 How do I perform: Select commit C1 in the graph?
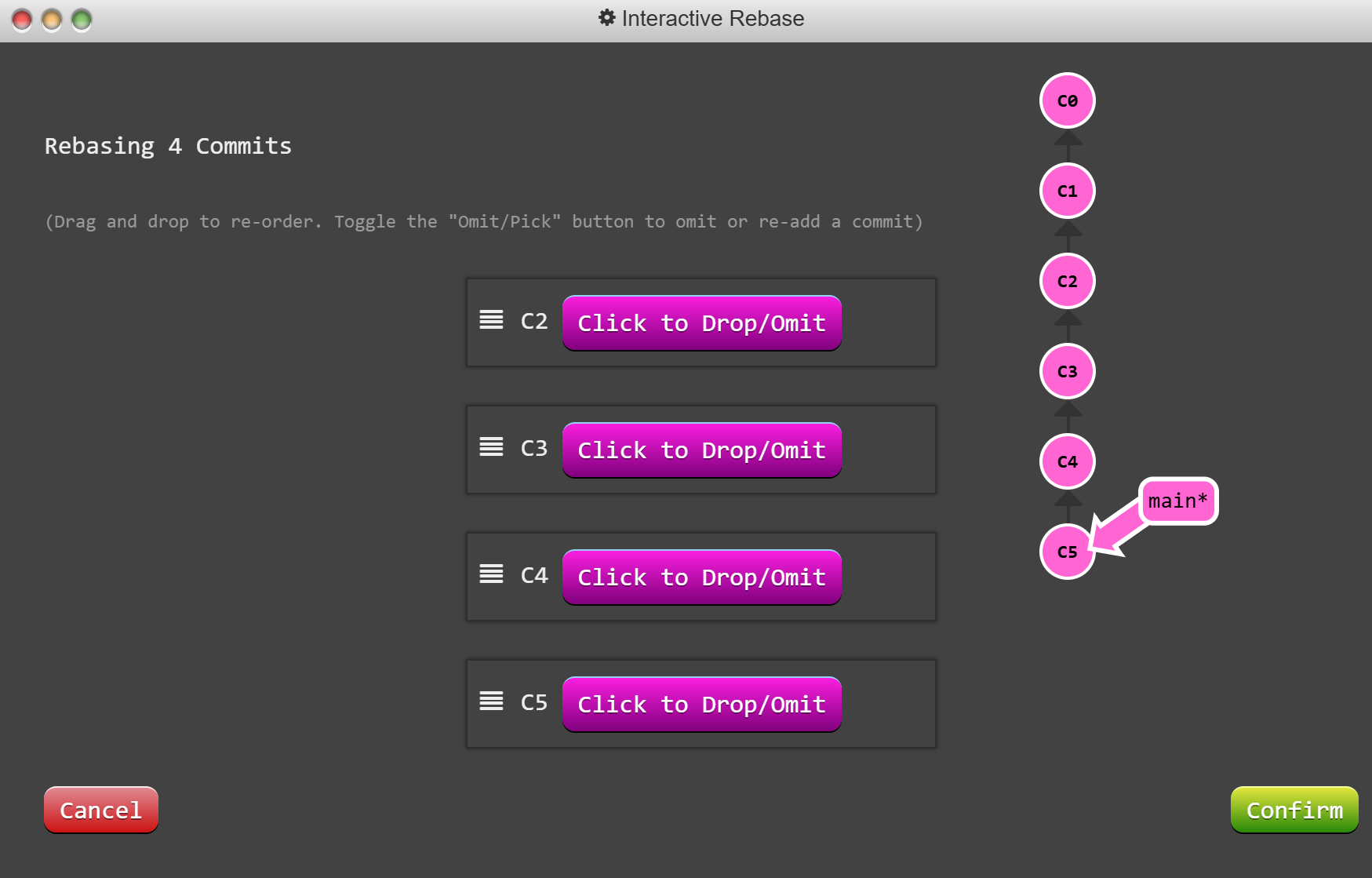tap(1067, 191)
